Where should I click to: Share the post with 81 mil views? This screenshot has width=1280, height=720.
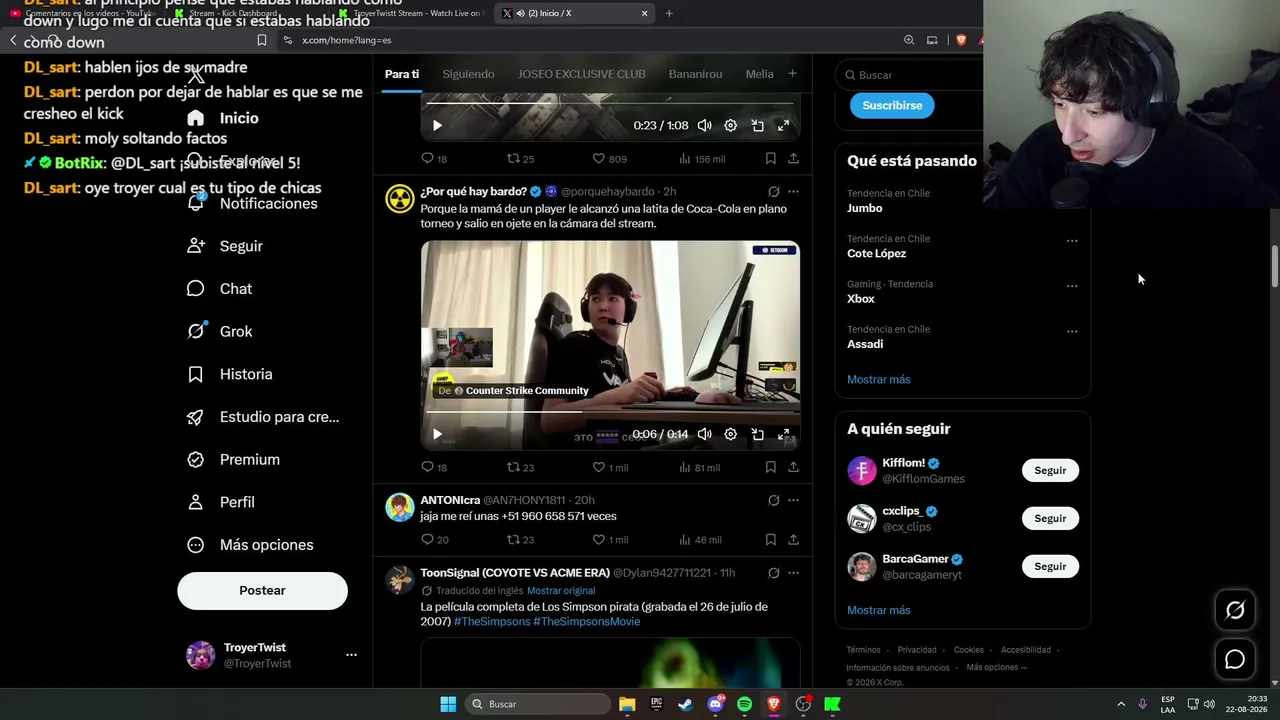pyautogui.click(x=793, y=467)
